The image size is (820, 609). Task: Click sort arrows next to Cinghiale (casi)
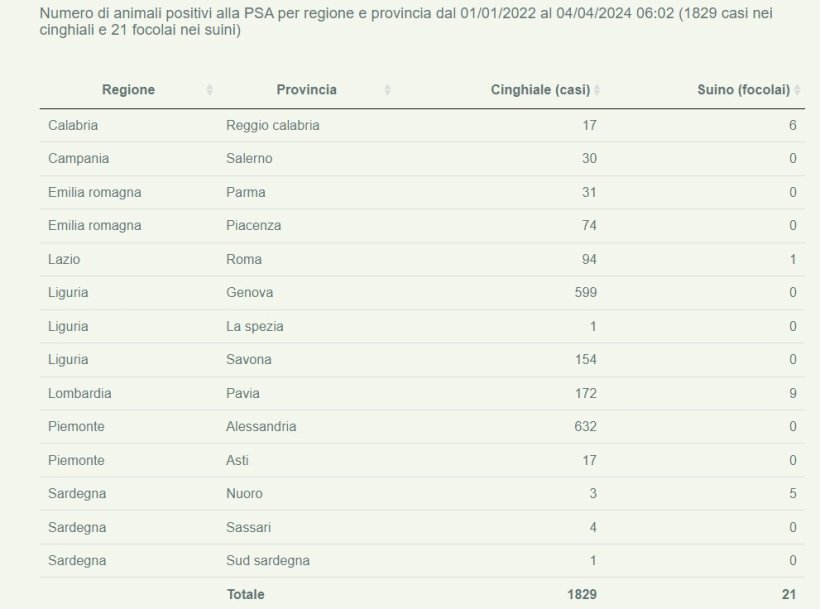pos(597,90)
